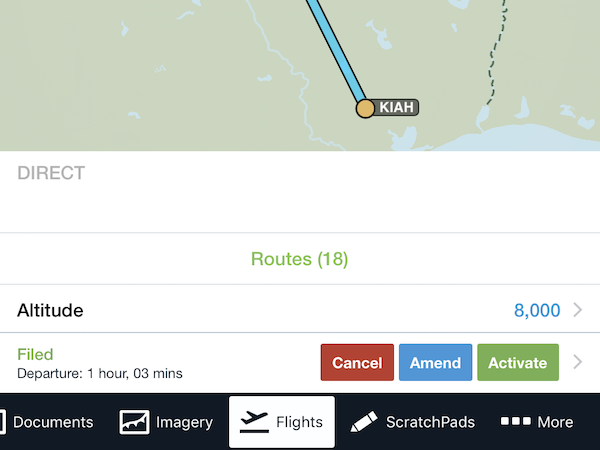Click the Imagery tab chart icon
Image resolution: width=600 pixels, height=450 pixels.
[135, 422]
